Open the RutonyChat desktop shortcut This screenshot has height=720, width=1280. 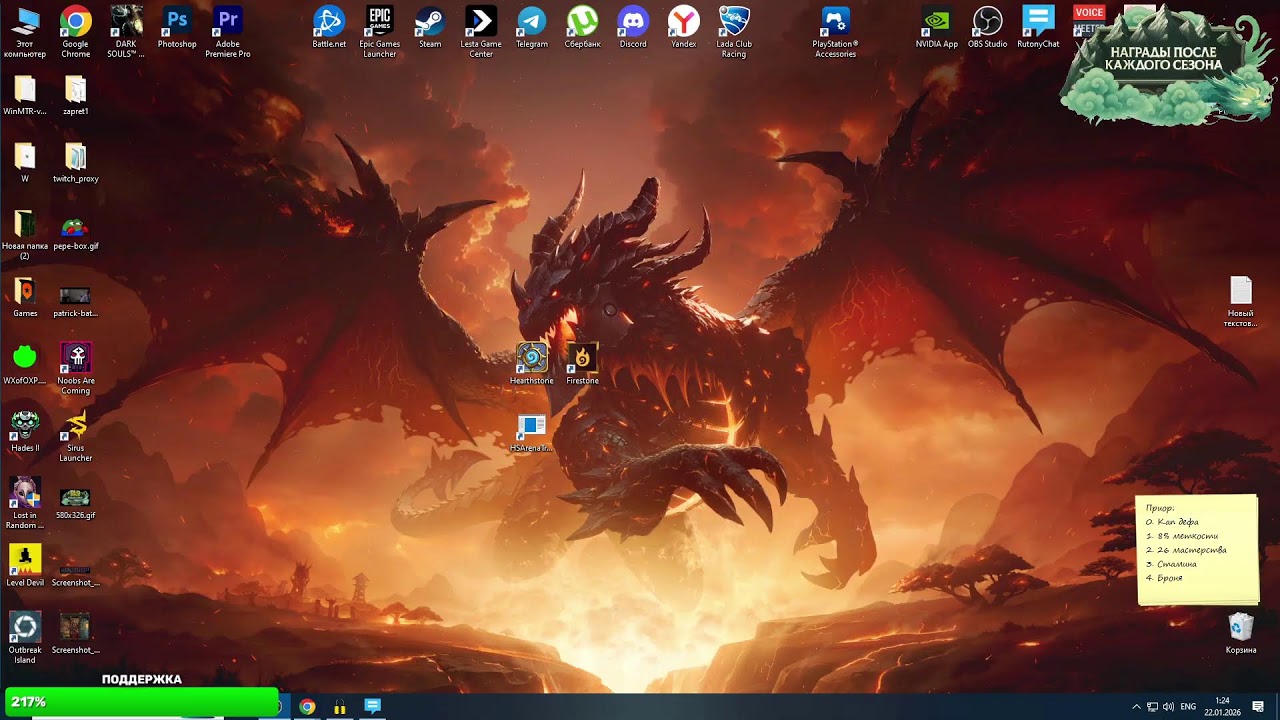[x=1038, y=27]
